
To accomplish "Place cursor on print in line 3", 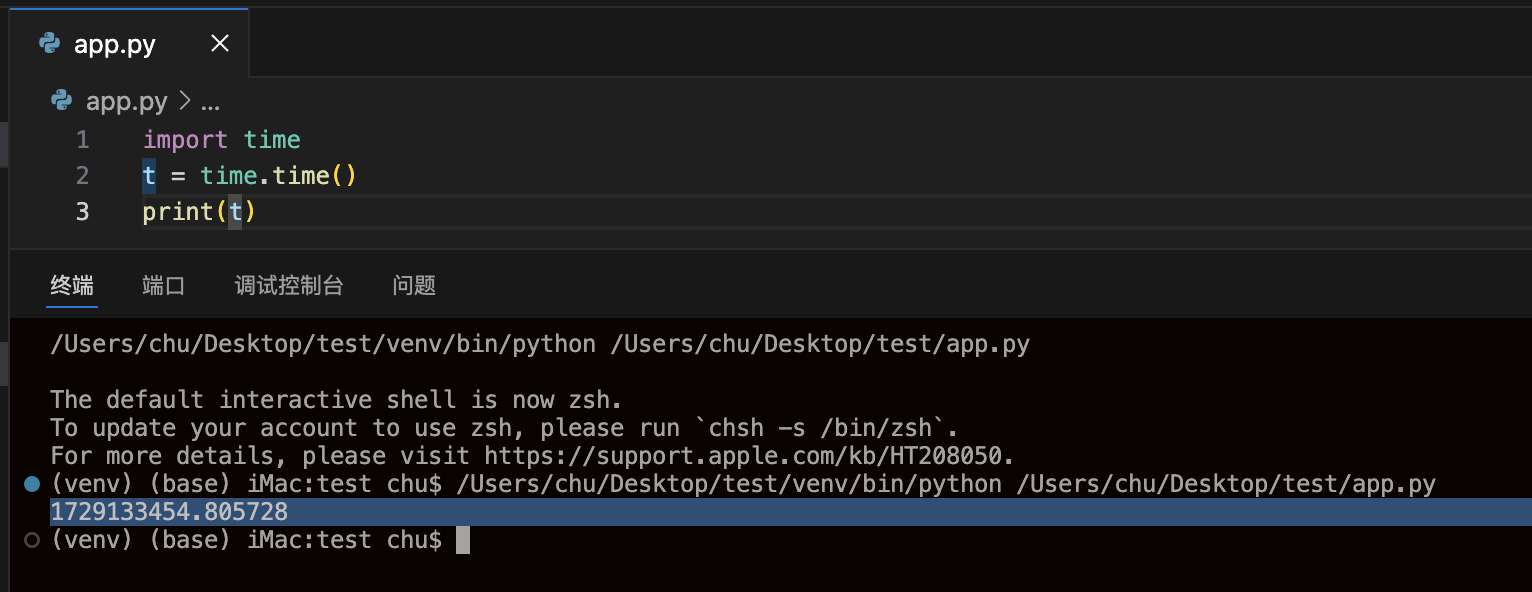I will (178, 212).
